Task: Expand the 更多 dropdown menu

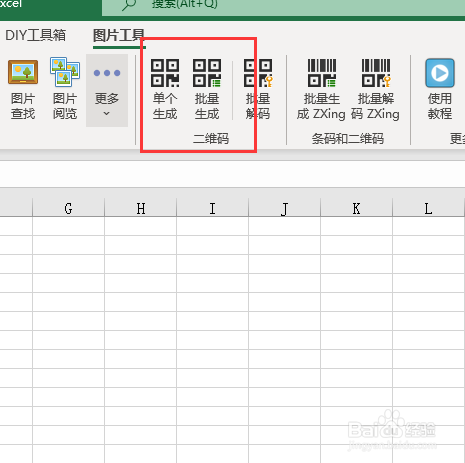Action: [x=107, y=90]
